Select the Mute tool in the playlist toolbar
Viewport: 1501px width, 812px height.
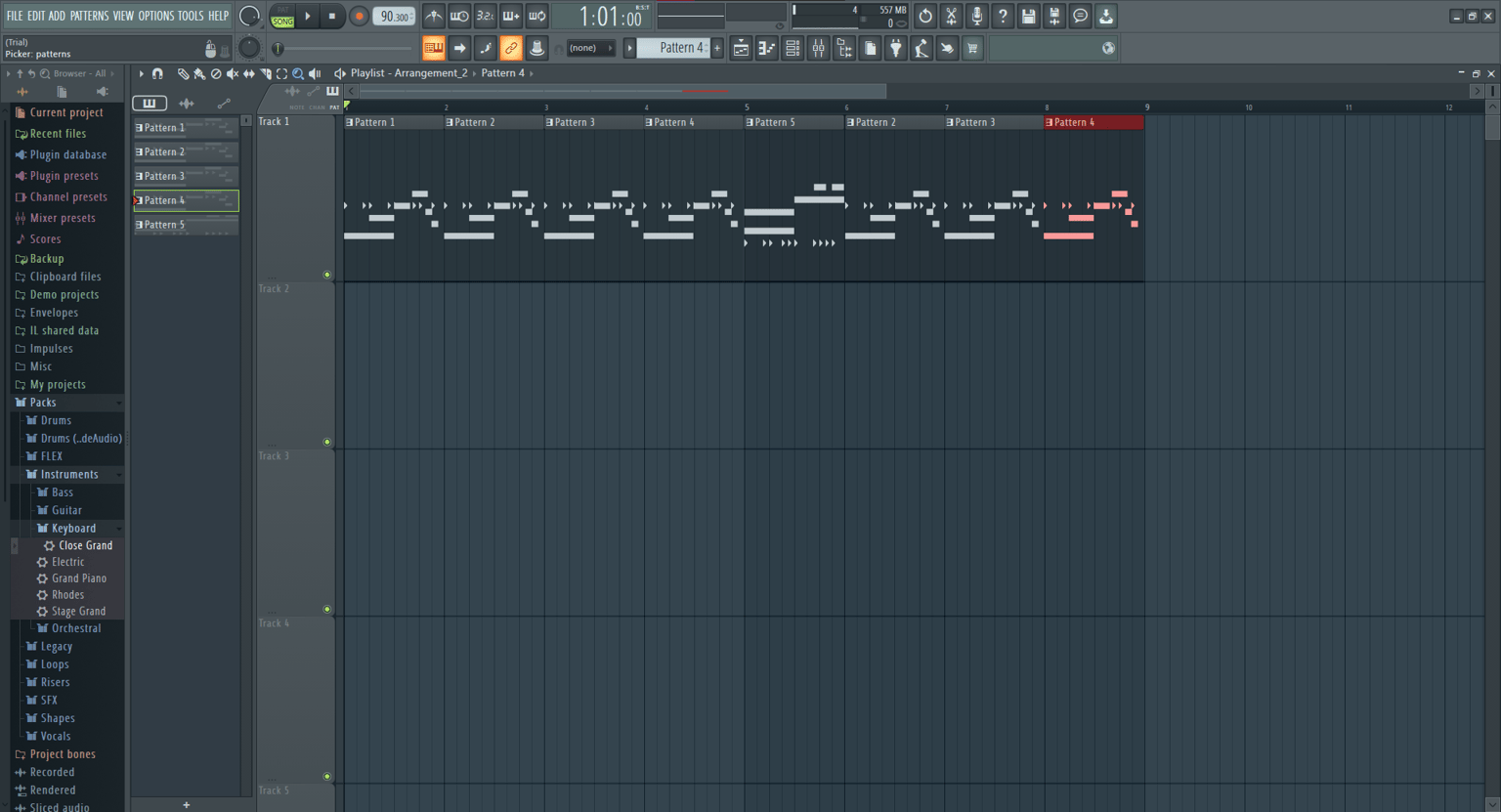click(233, 73)
